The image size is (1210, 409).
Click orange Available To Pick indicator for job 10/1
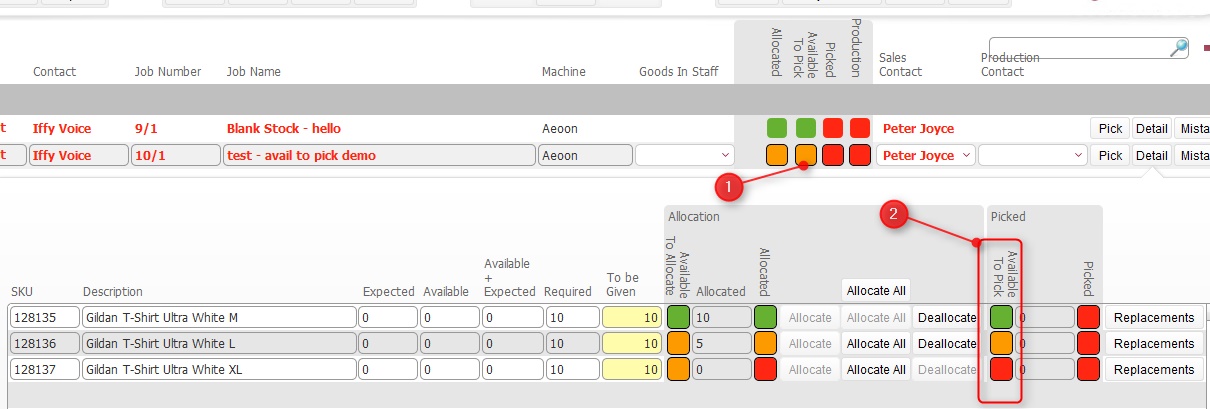tap(805, 155)
